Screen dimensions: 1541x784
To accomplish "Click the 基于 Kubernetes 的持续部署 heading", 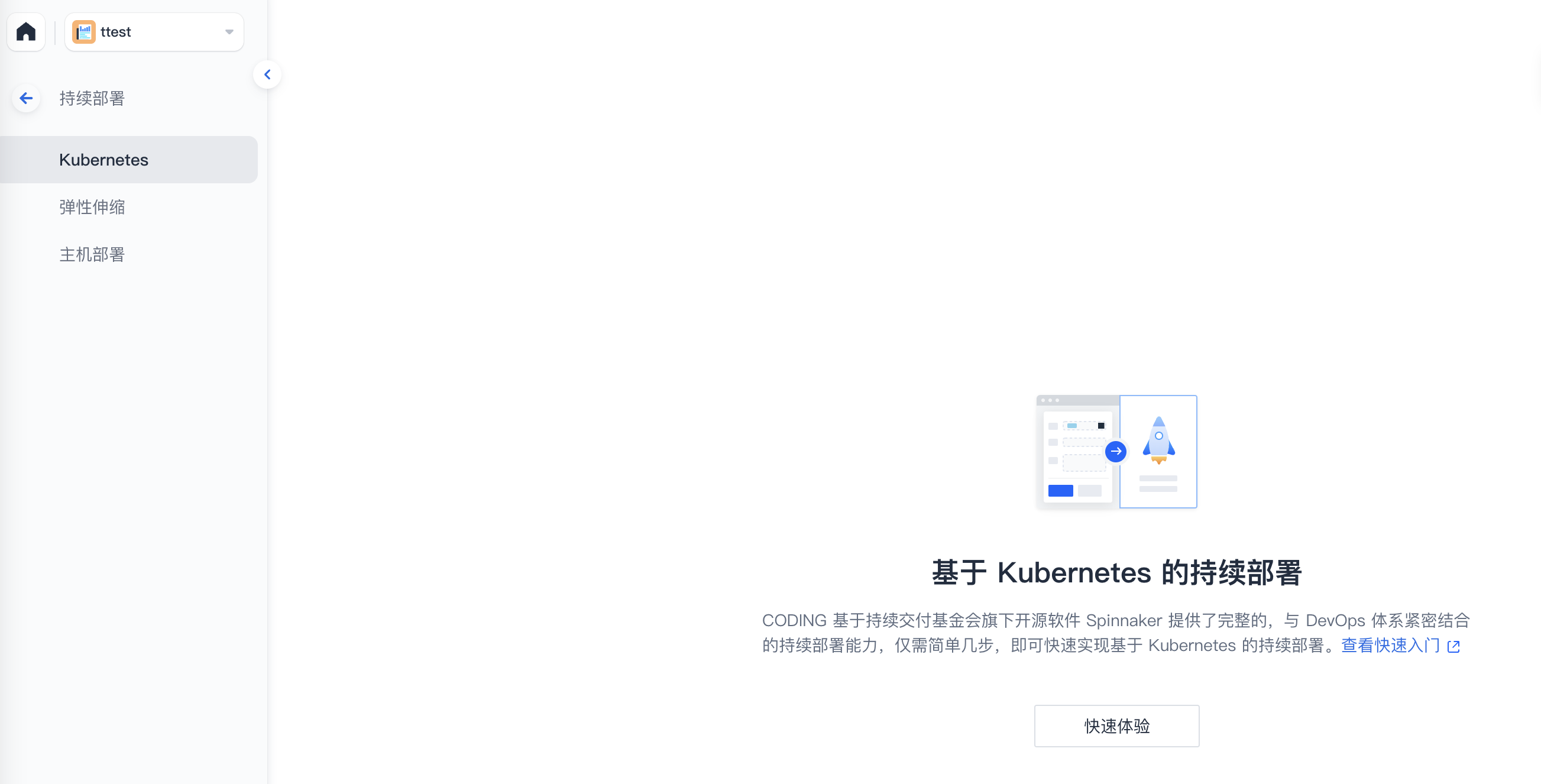I will coord(1116,572).
